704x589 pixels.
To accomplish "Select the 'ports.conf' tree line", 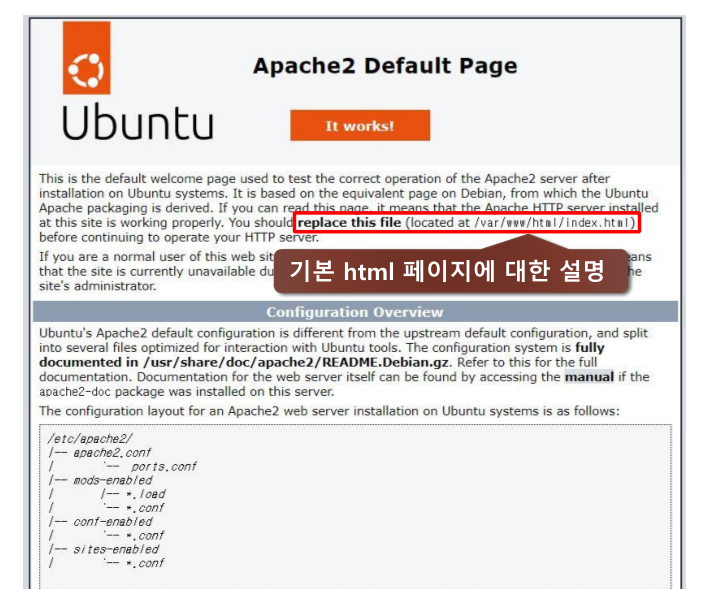I will point(122,467).
